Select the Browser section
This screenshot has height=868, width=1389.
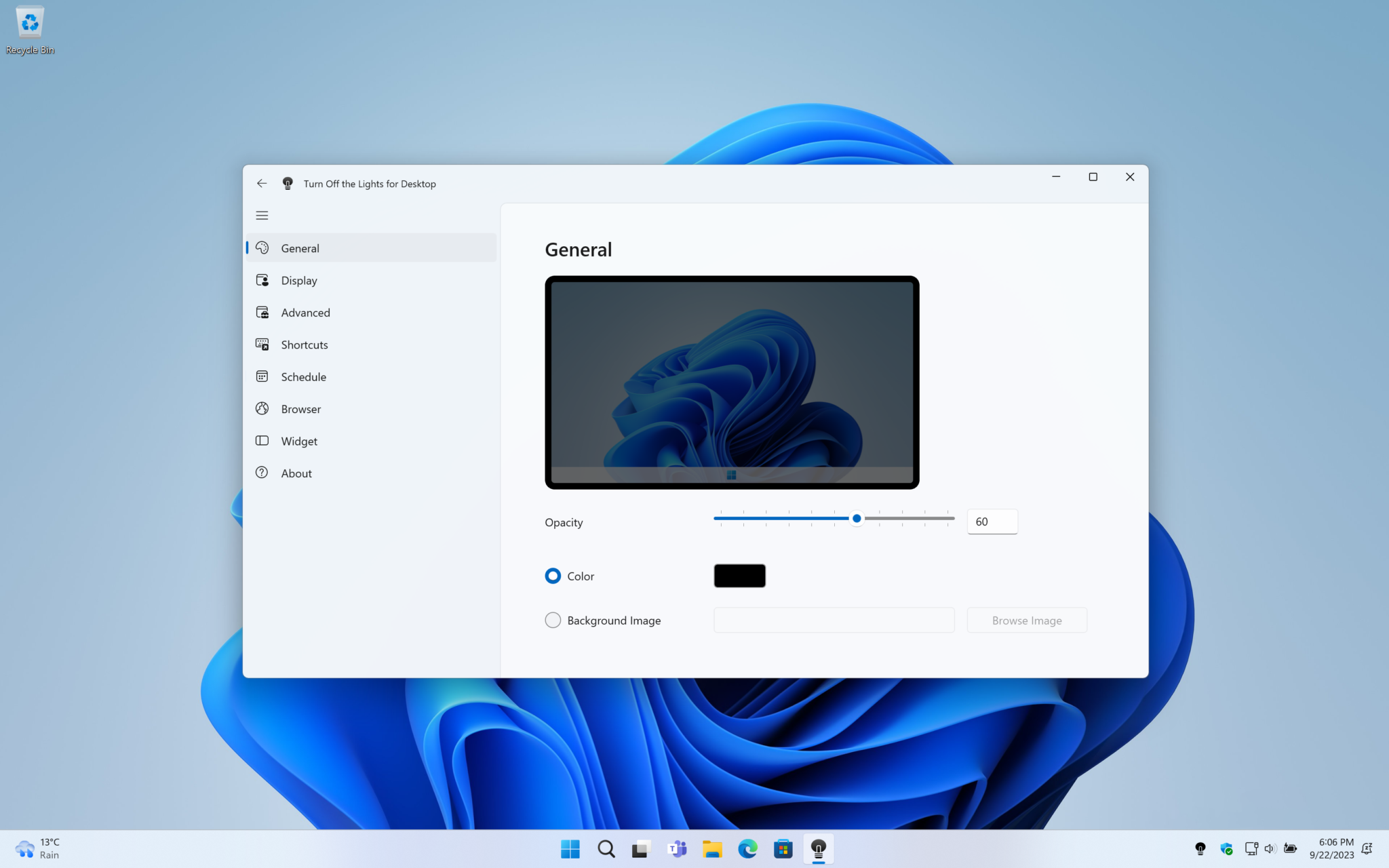click(x=372, y=409)
